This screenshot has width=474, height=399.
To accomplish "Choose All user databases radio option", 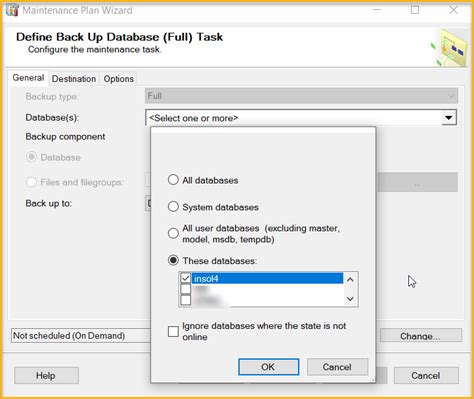I will tap(173, 233).
